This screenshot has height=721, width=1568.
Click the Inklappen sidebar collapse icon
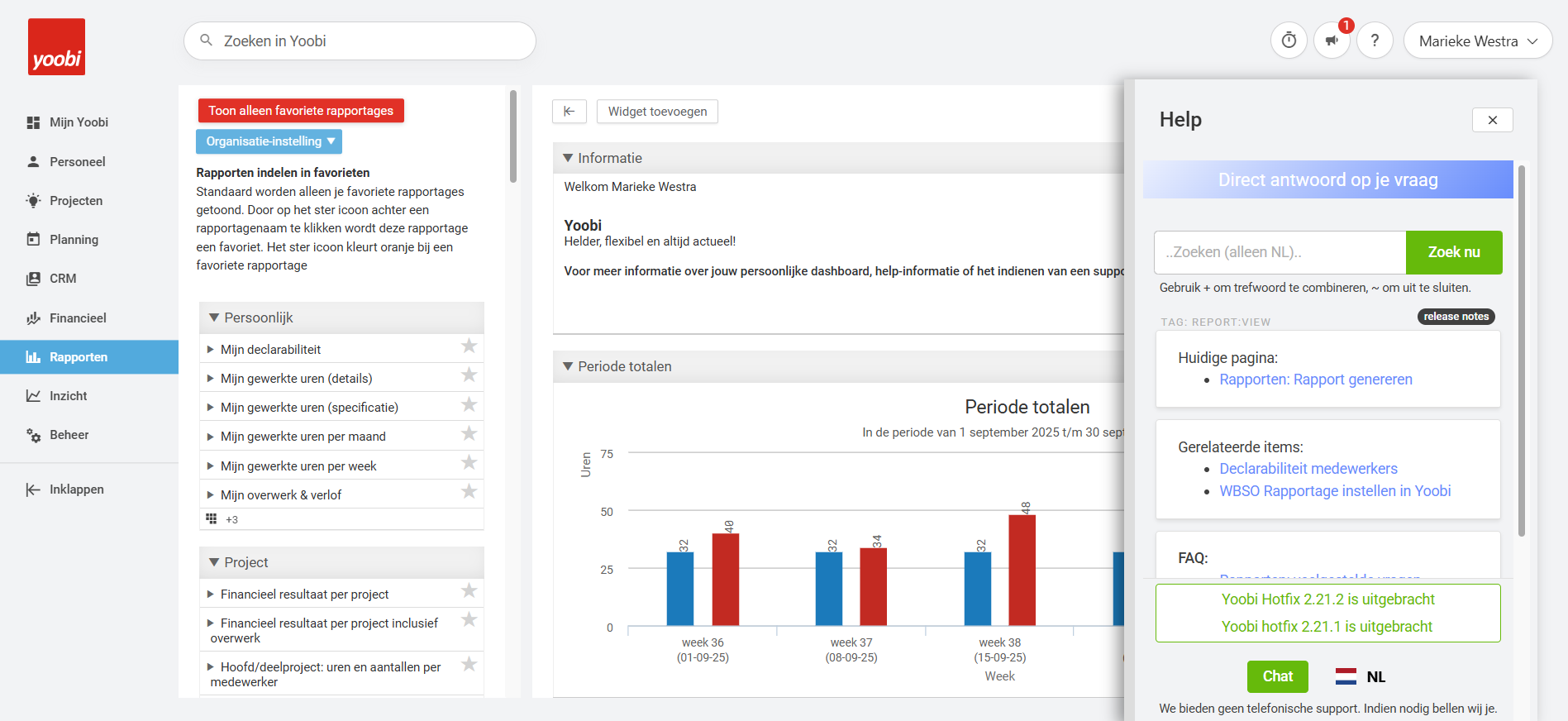pos(33,489)
